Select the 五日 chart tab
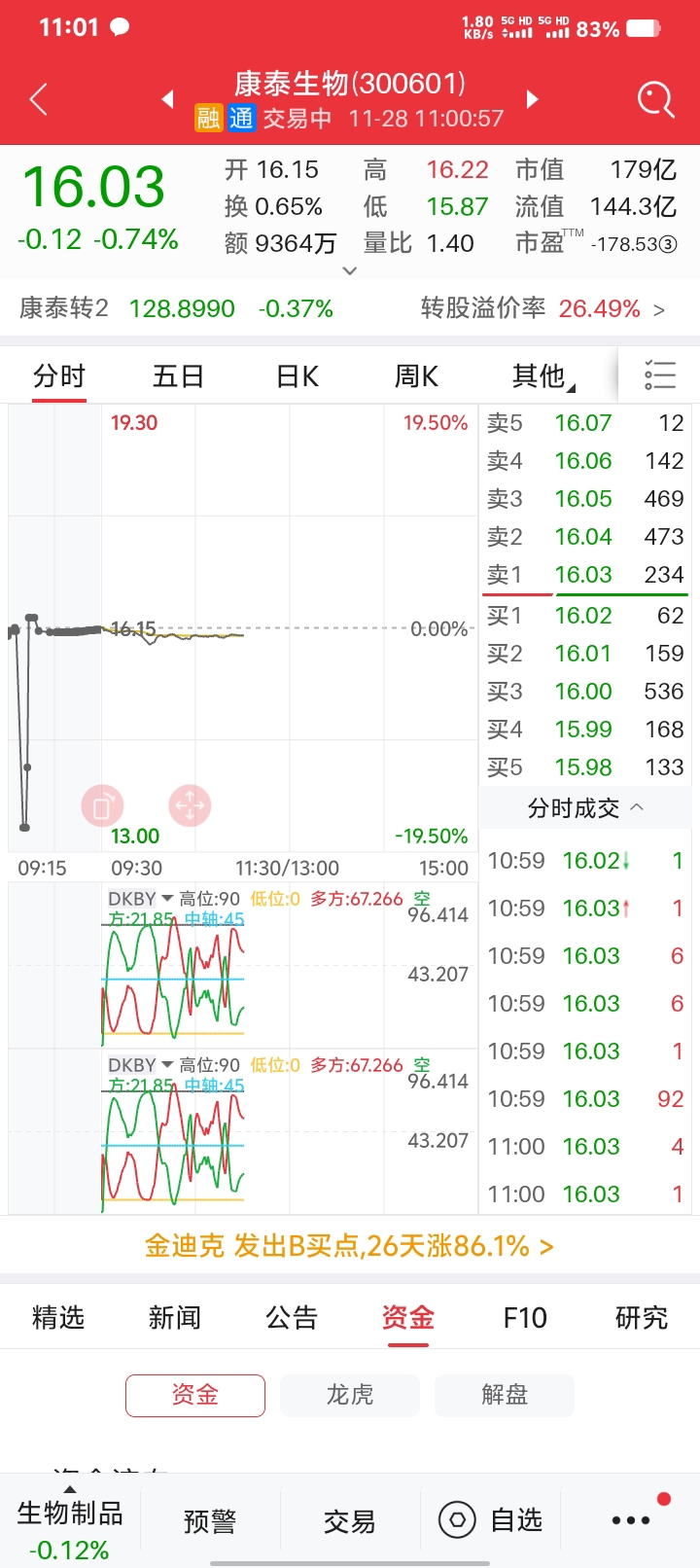The height and width of the screenshot is (1568, 700). point(178,375)
